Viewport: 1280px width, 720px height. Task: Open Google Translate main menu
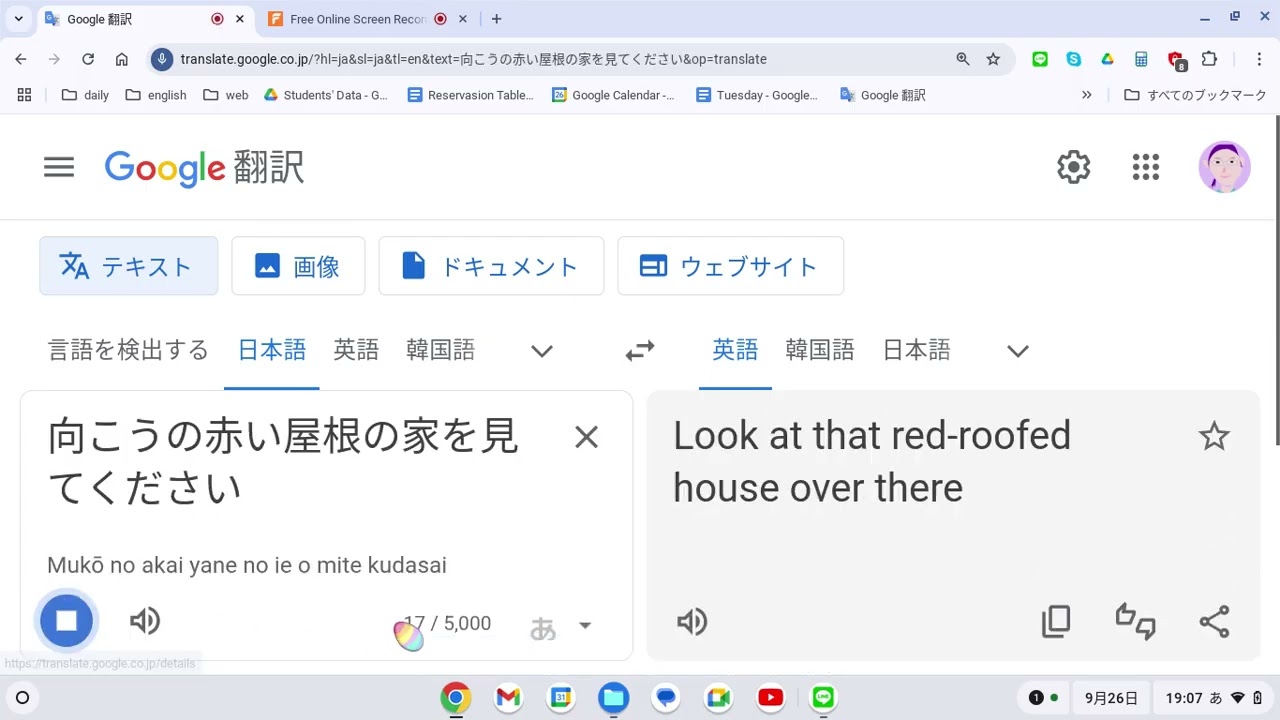[59, 167]
